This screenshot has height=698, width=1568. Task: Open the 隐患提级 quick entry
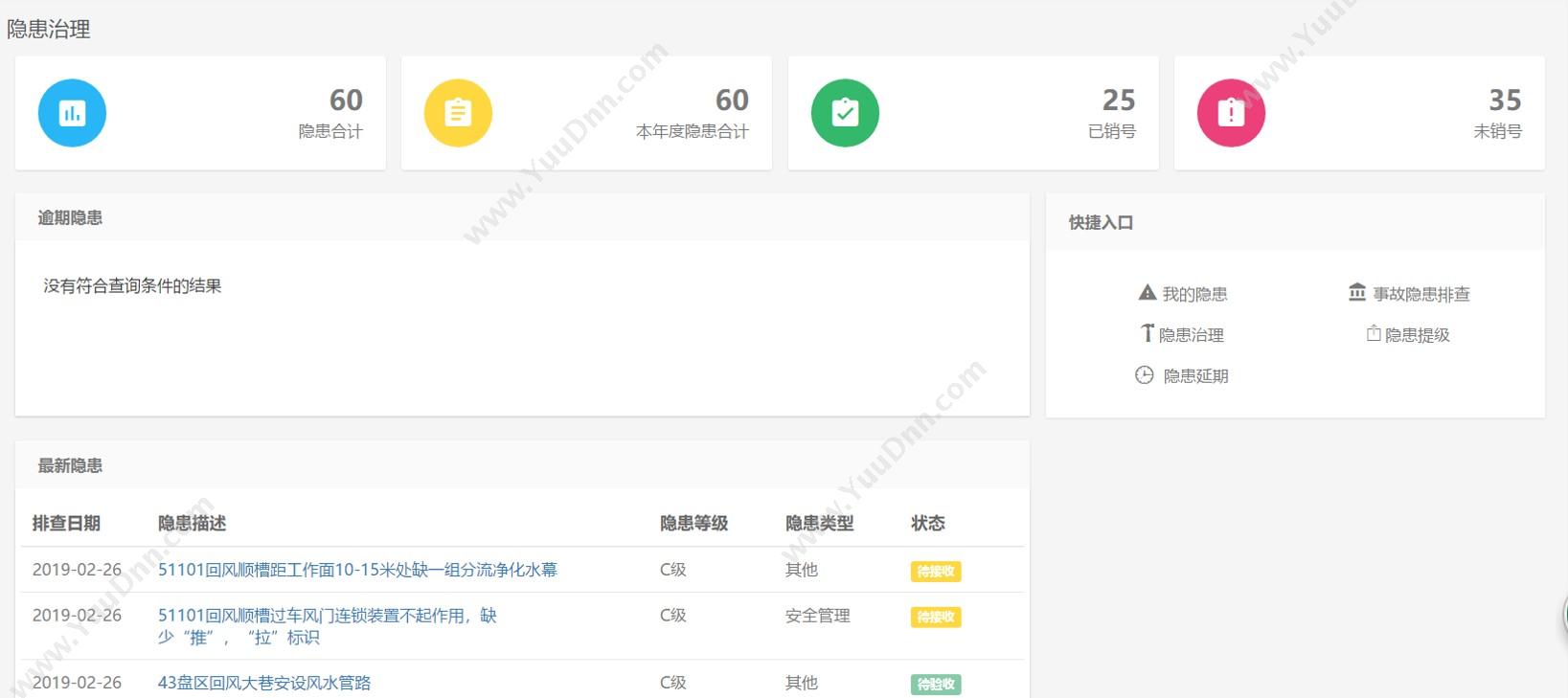tap(1418, 335)
